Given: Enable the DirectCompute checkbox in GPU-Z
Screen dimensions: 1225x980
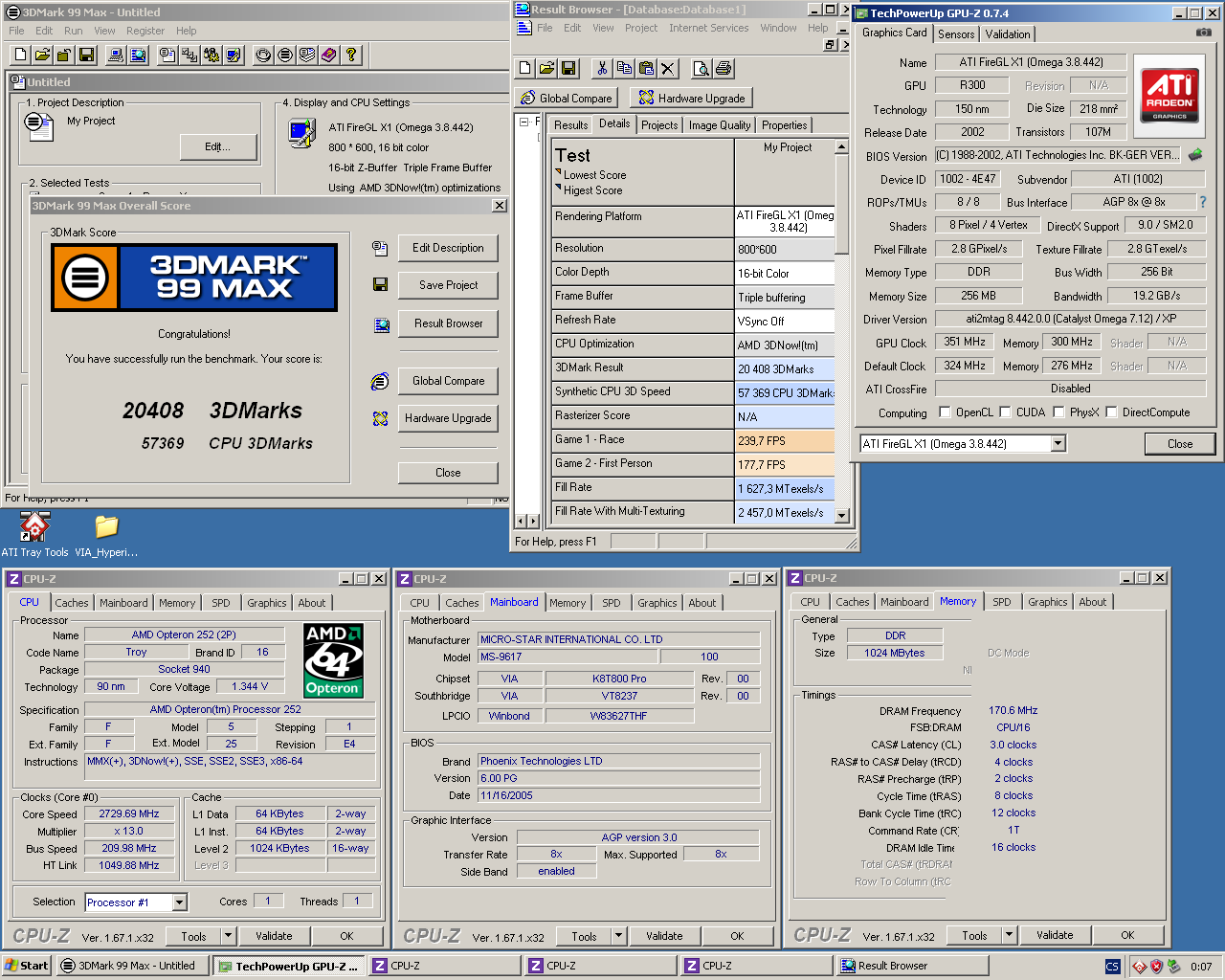Looking at the screenshot, I should [1111, 412].
